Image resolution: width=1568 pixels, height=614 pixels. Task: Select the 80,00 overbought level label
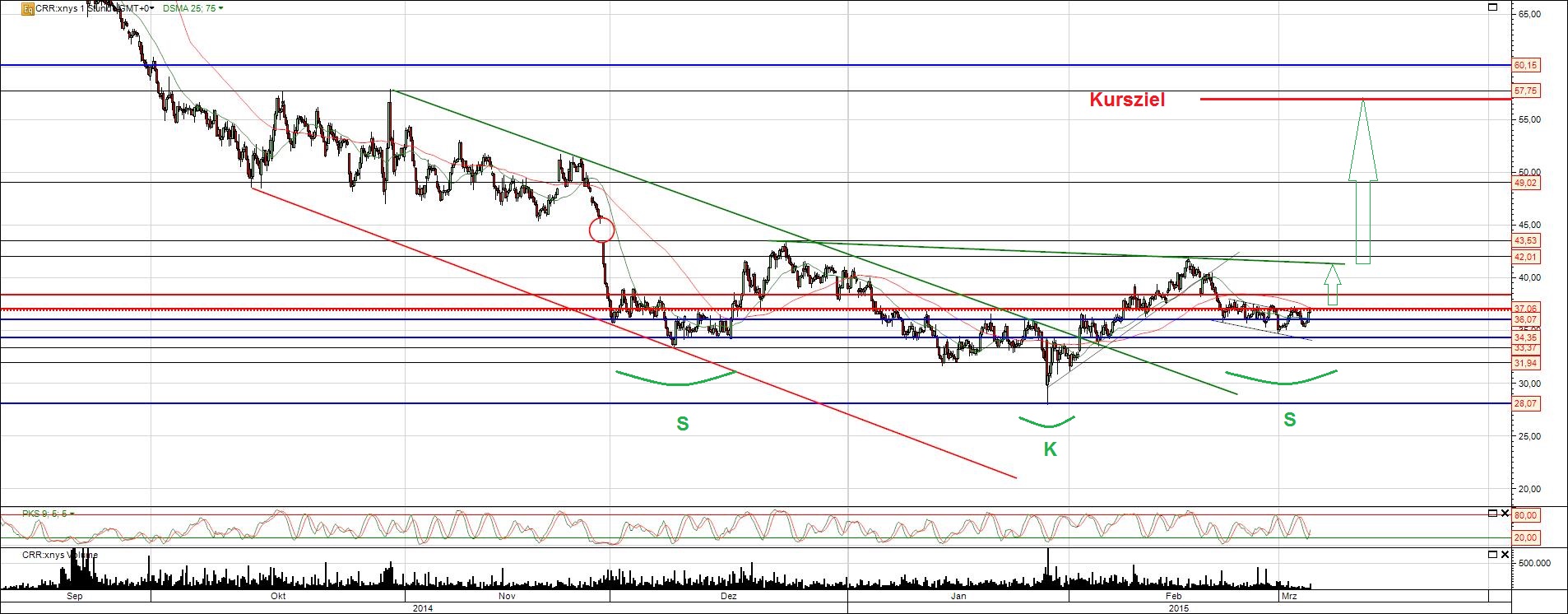click(x=1526, y=515)
